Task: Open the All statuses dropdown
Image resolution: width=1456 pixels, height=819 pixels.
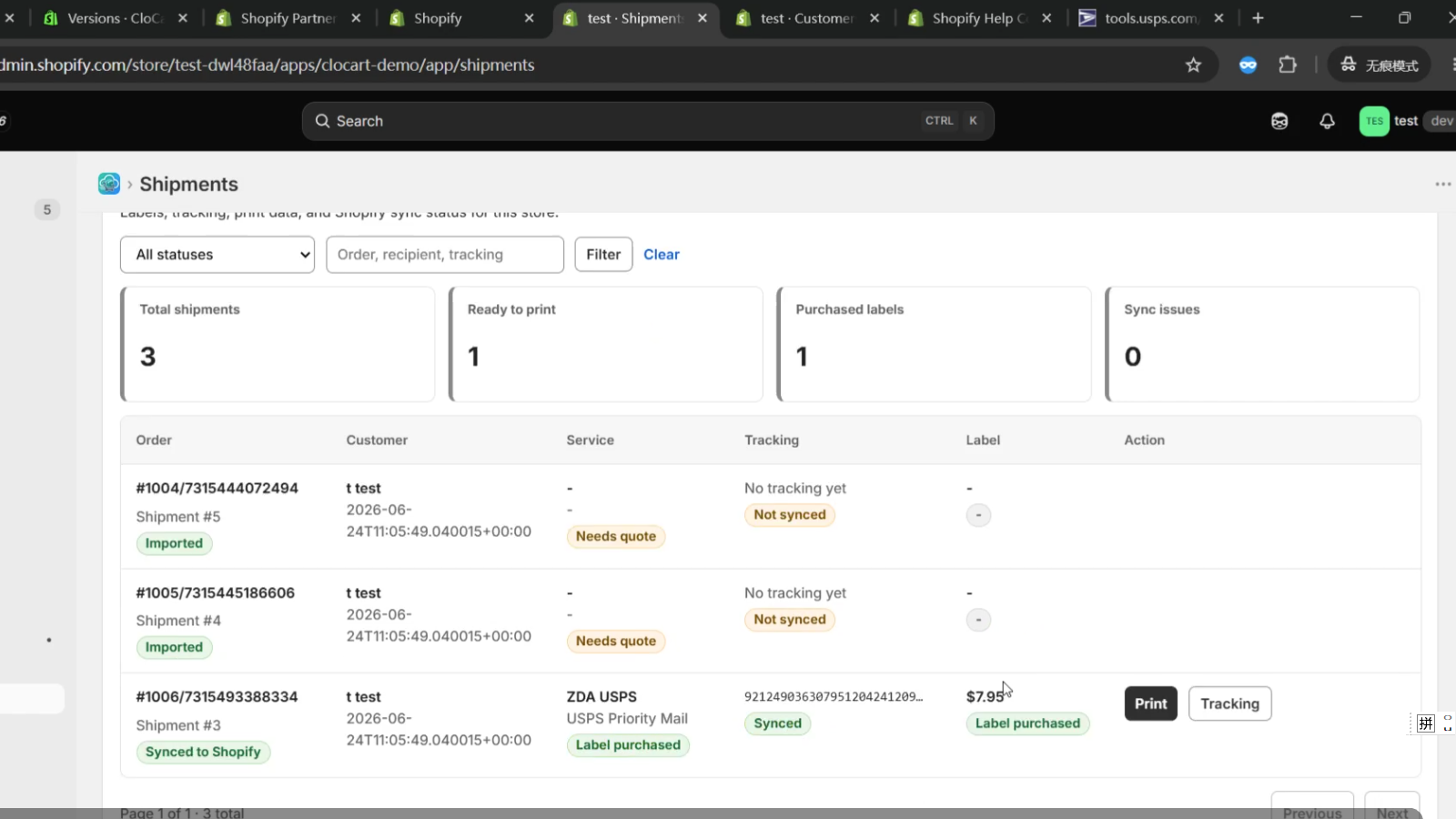Action: tap(217, 255)
